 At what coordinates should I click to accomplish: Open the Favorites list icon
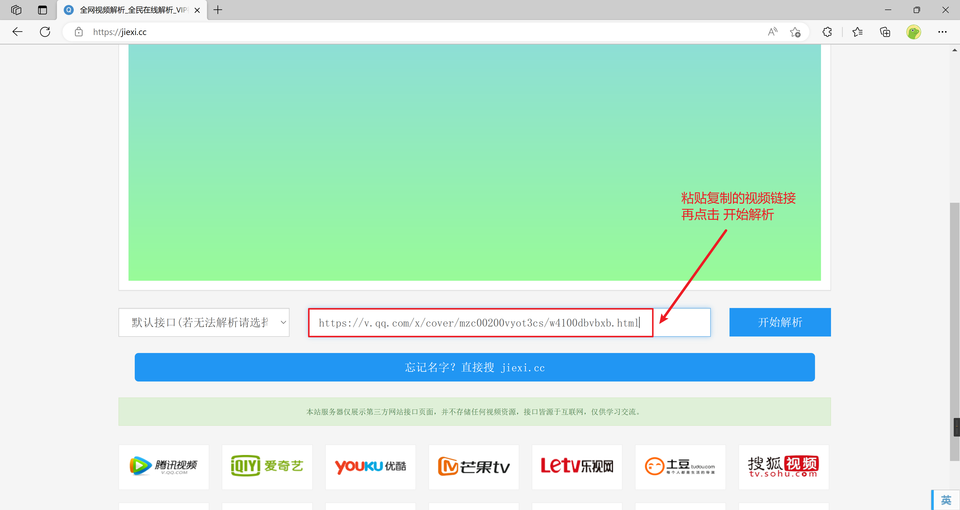tap(857, 32)
